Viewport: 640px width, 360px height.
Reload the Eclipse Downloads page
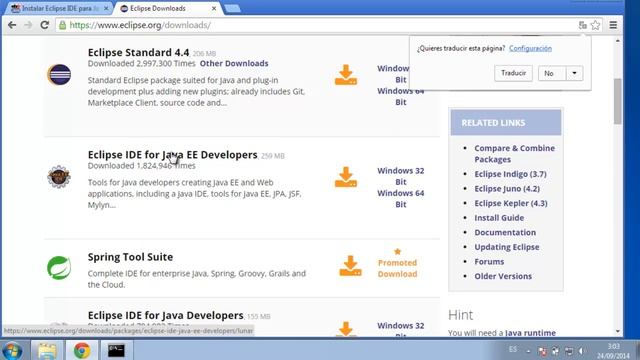click(44, 25)
